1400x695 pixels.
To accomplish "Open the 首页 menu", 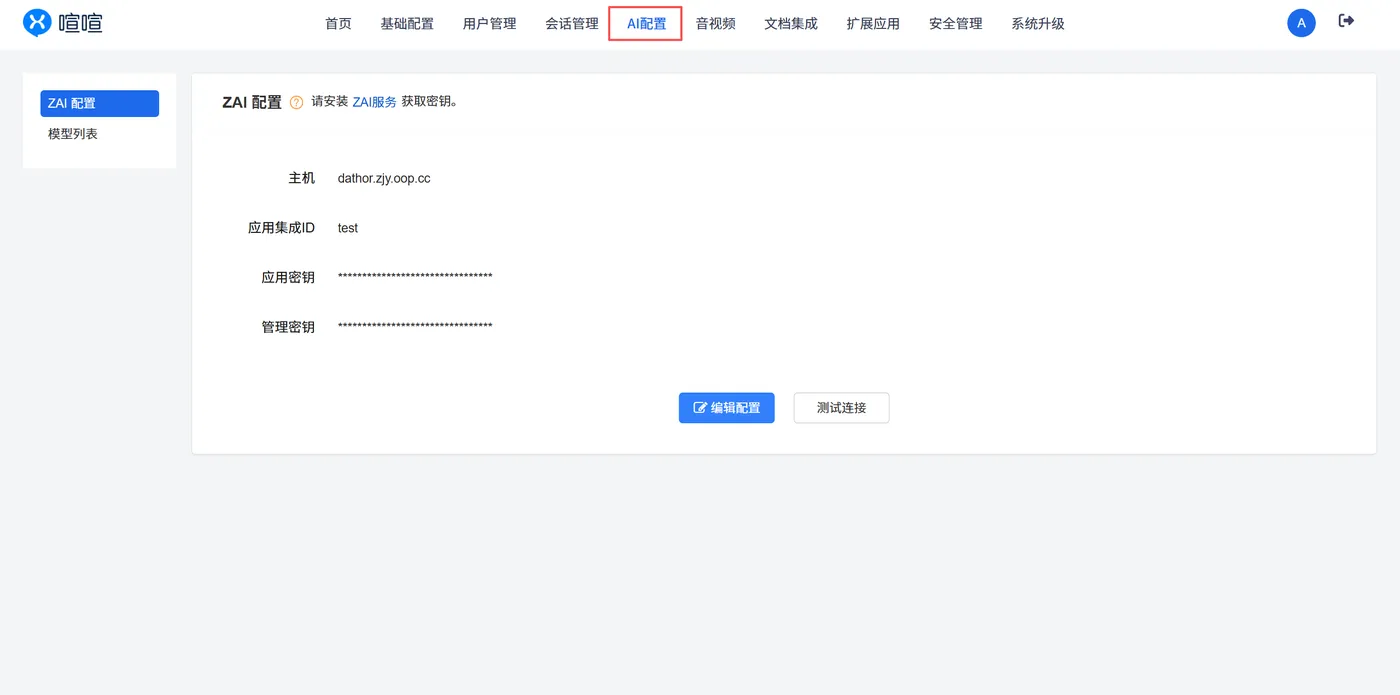I will point(338,23).
